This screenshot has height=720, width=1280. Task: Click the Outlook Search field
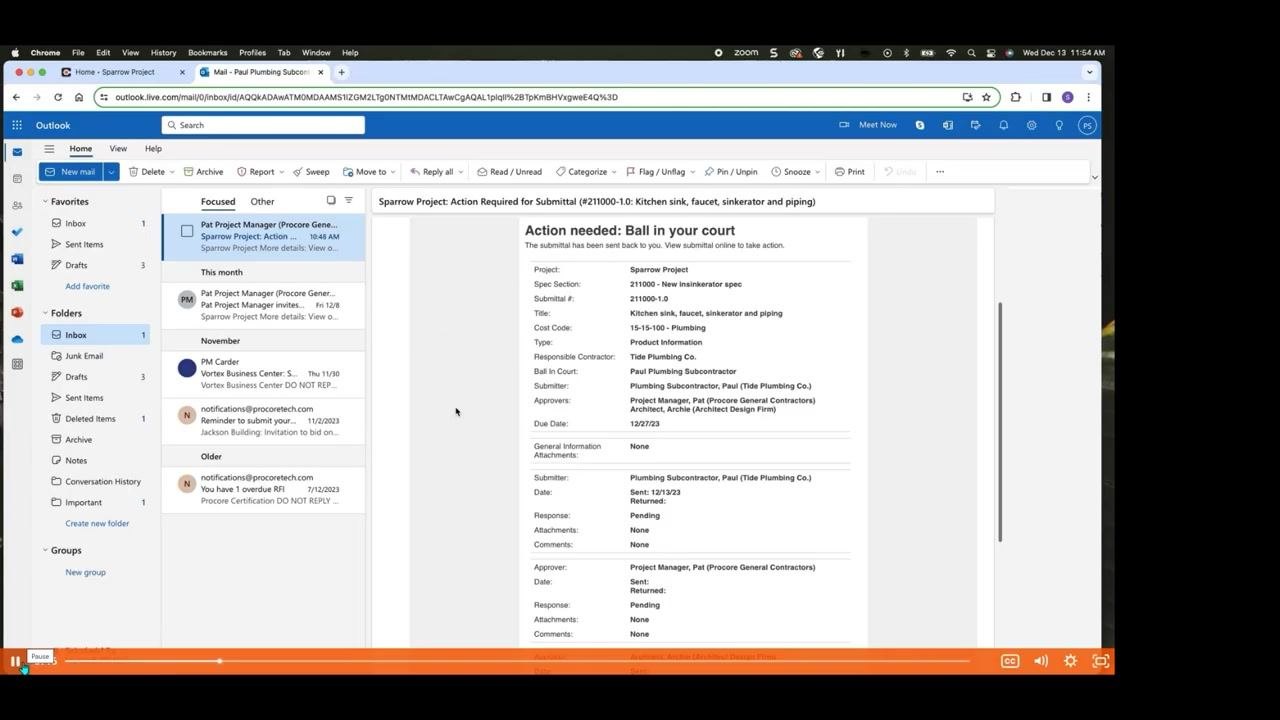click(263, 125)
